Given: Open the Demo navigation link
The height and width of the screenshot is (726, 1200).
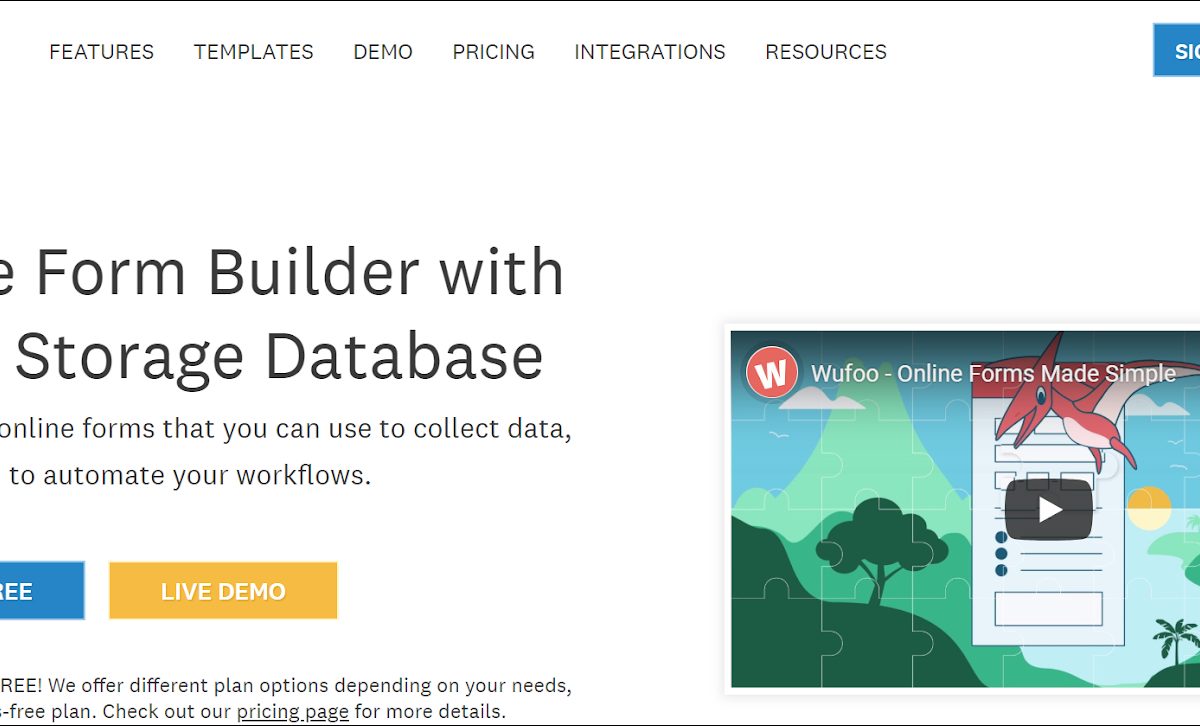Looking at the screenshot, I should click(383, 52).
